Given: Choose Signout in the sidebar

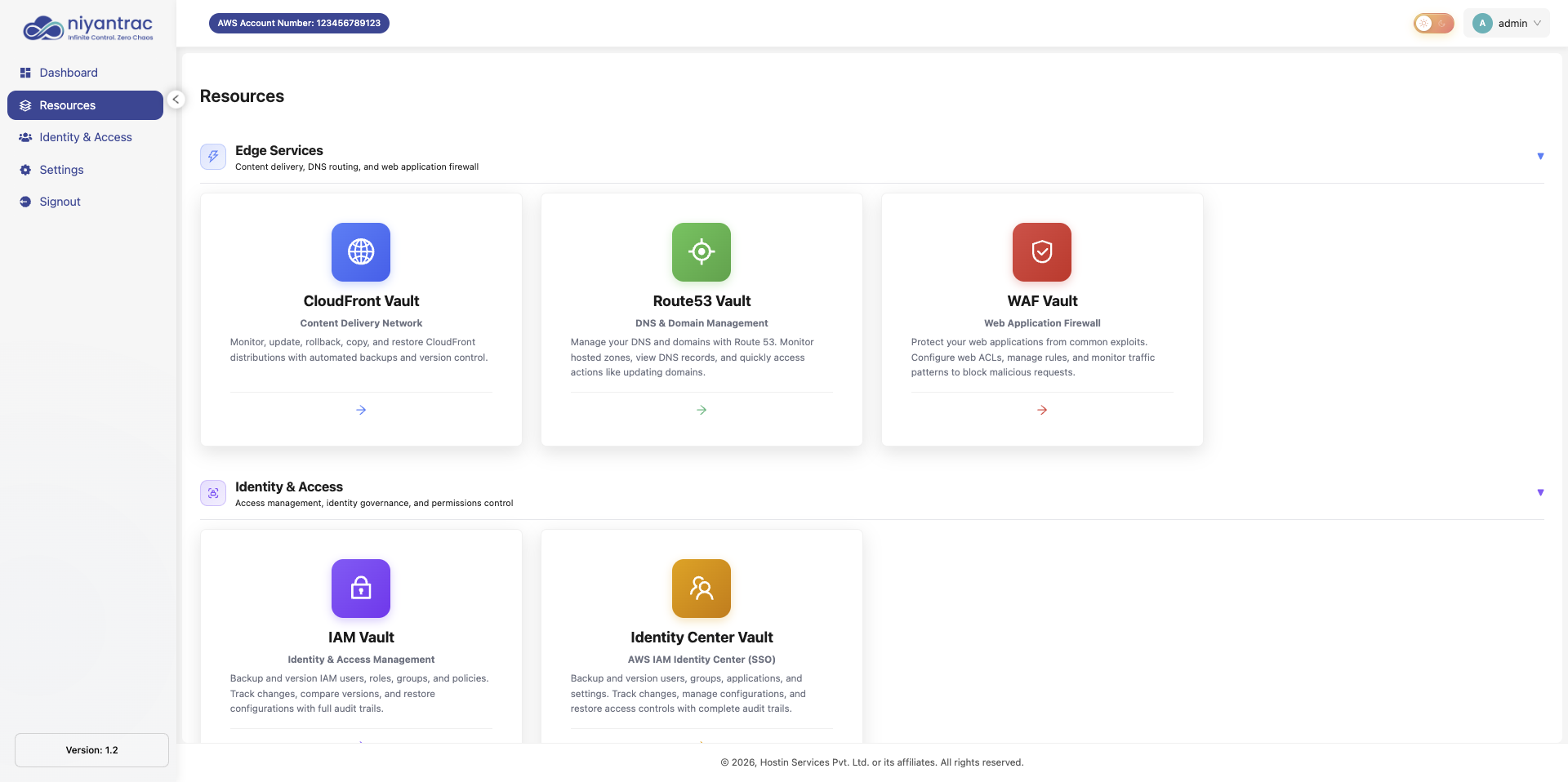Looking at the screenshot, I should (85, 202).
